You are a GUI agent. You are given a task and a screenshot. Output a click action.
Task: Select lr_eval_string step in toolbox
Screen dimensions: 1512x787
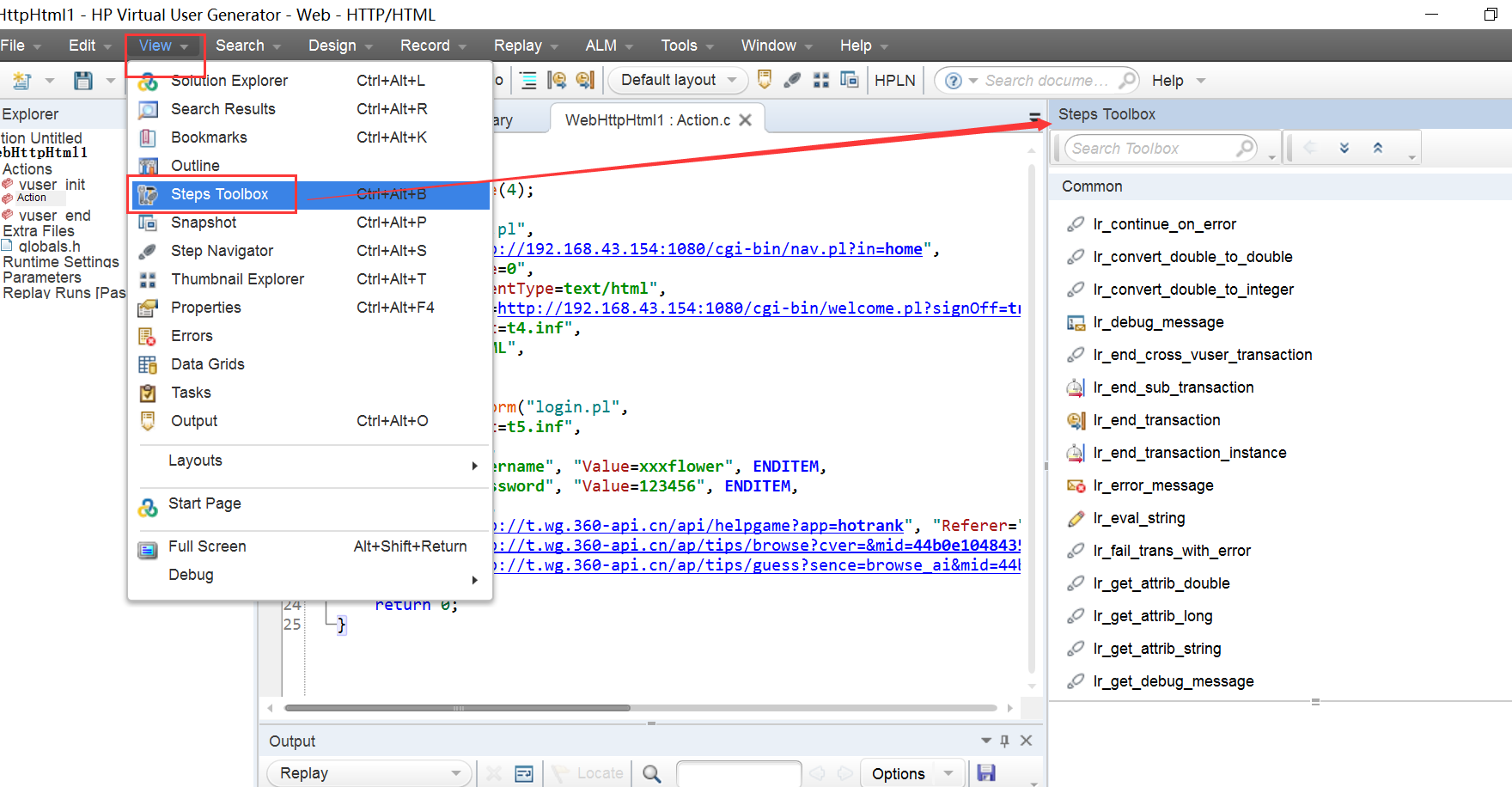coord(1139,518)
